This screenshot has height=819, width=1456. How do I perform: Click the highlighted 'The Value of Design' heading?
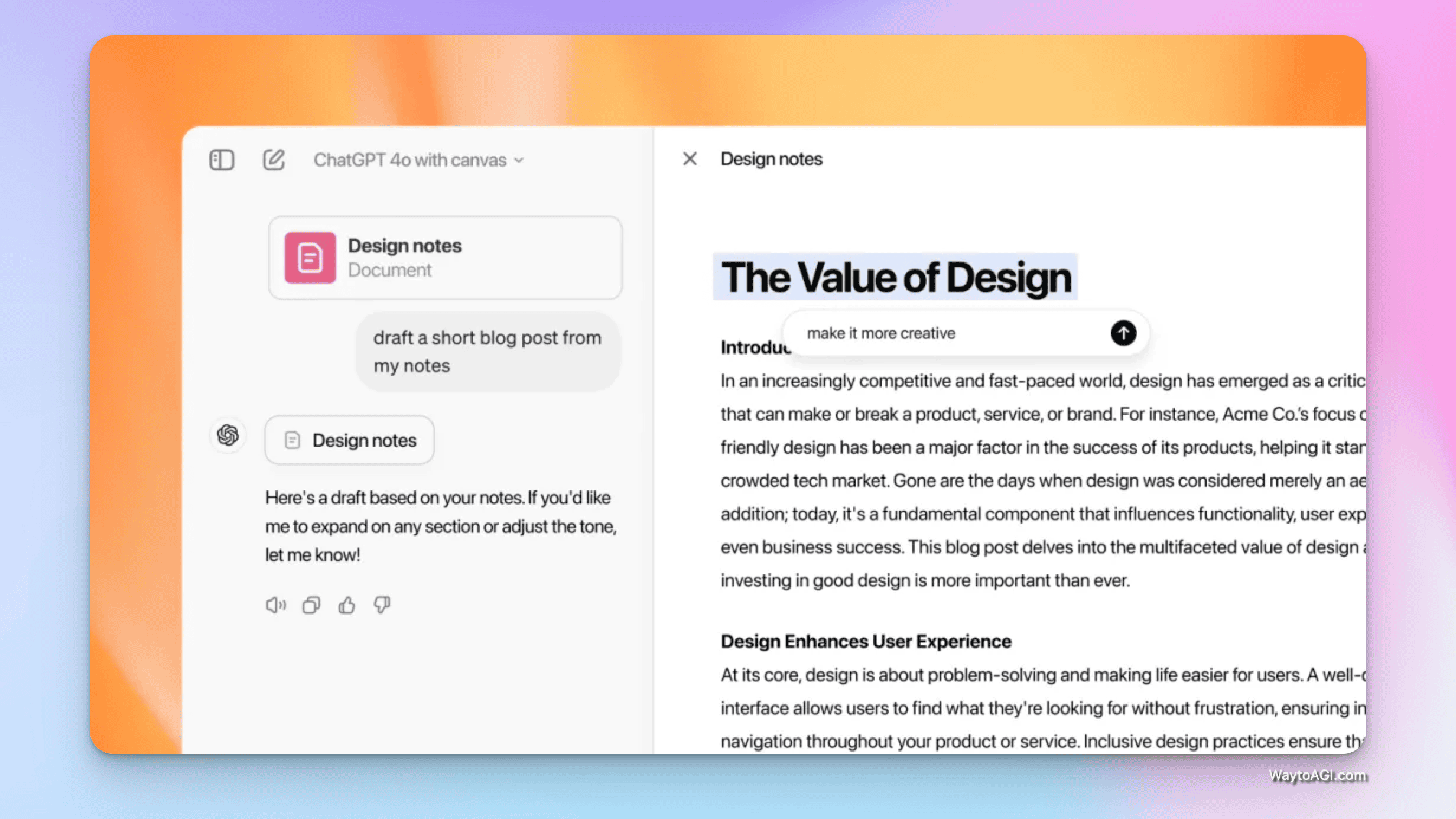tap(895, 277)
